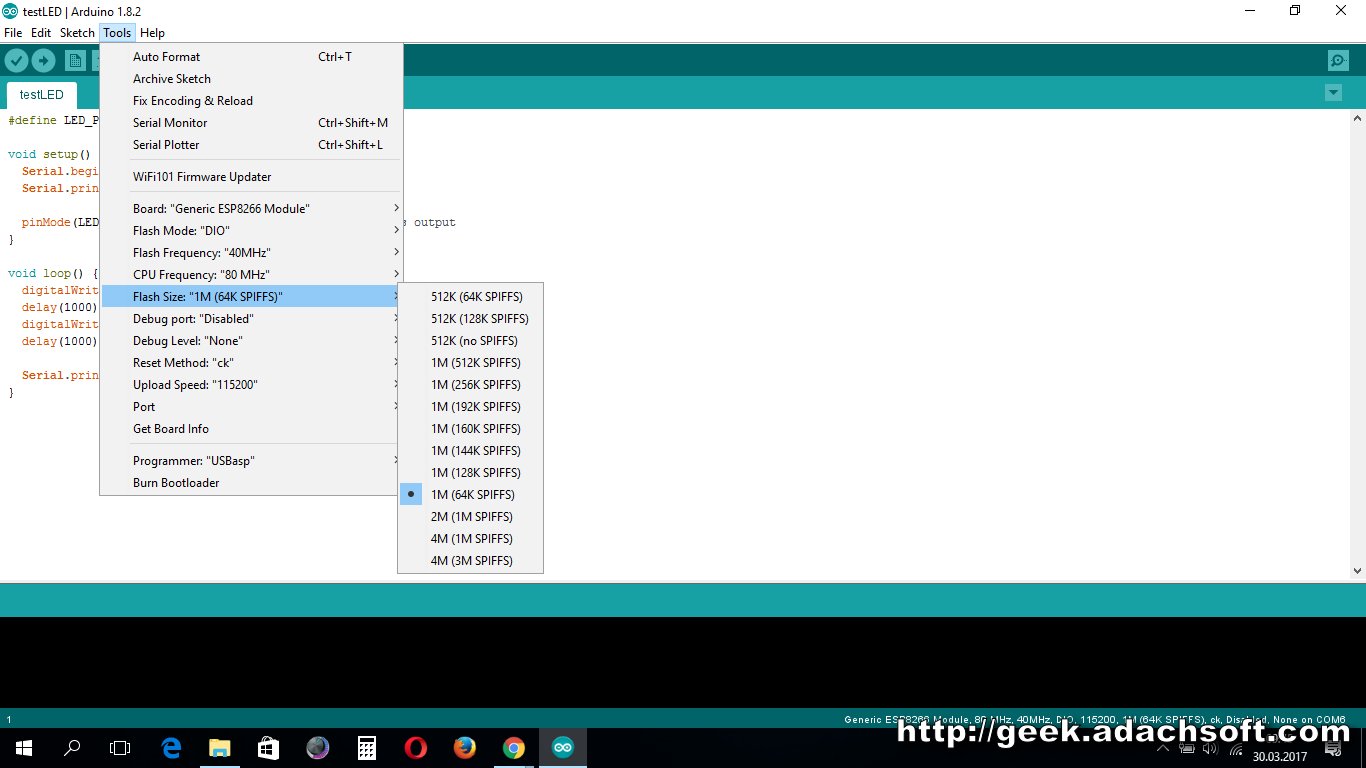Open Serial Monitor from Tools menu
The image size is (1366, 768).
(251, 123)
